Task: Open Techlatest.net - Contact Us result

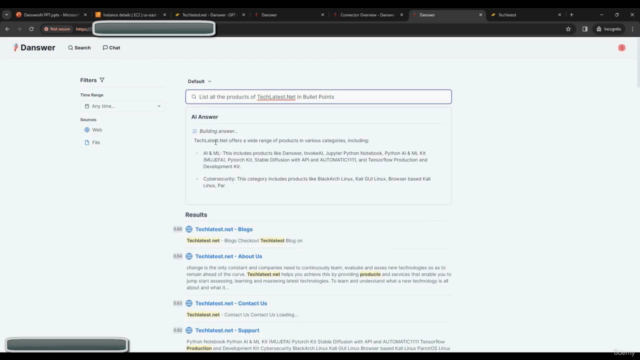Action: click(x=231, y=303)
